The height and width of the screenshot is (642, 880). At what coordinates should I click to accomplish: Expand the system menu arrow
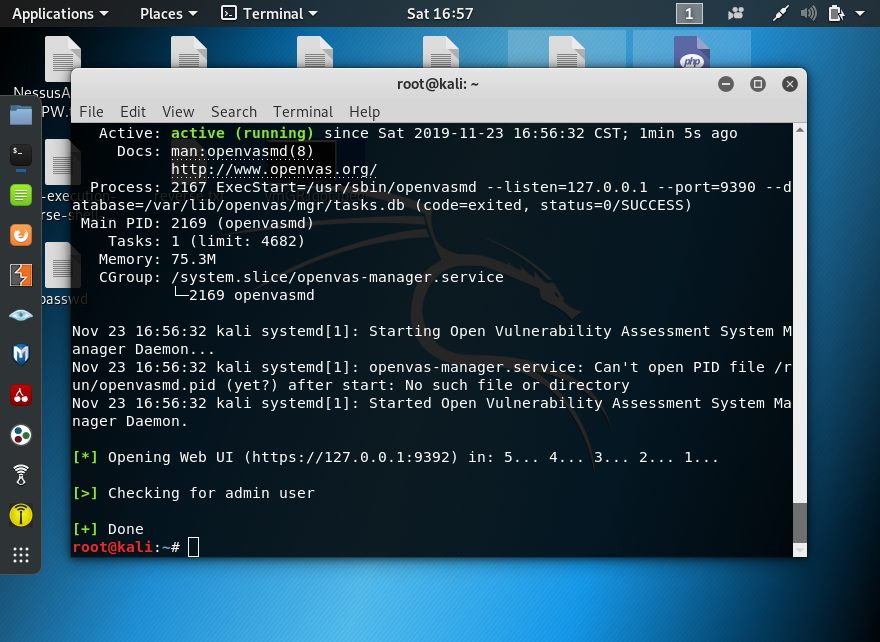tap(860, 13)
